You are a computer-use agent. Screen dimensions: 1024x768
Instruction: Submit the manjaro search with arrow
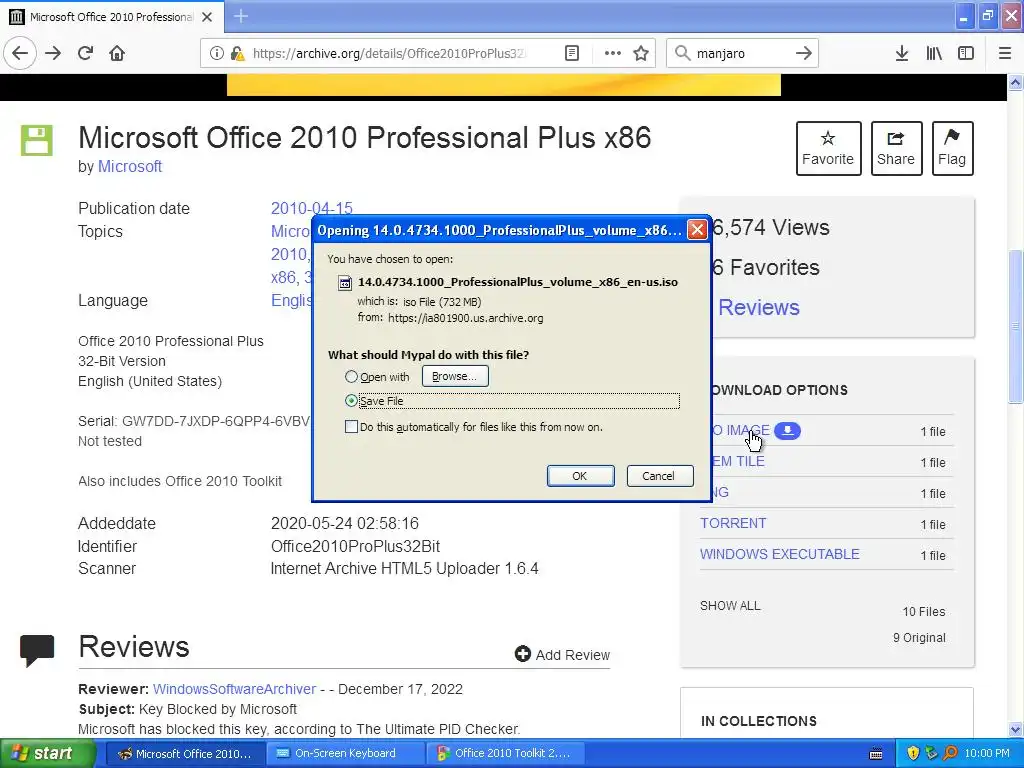[x=804, y=53]
